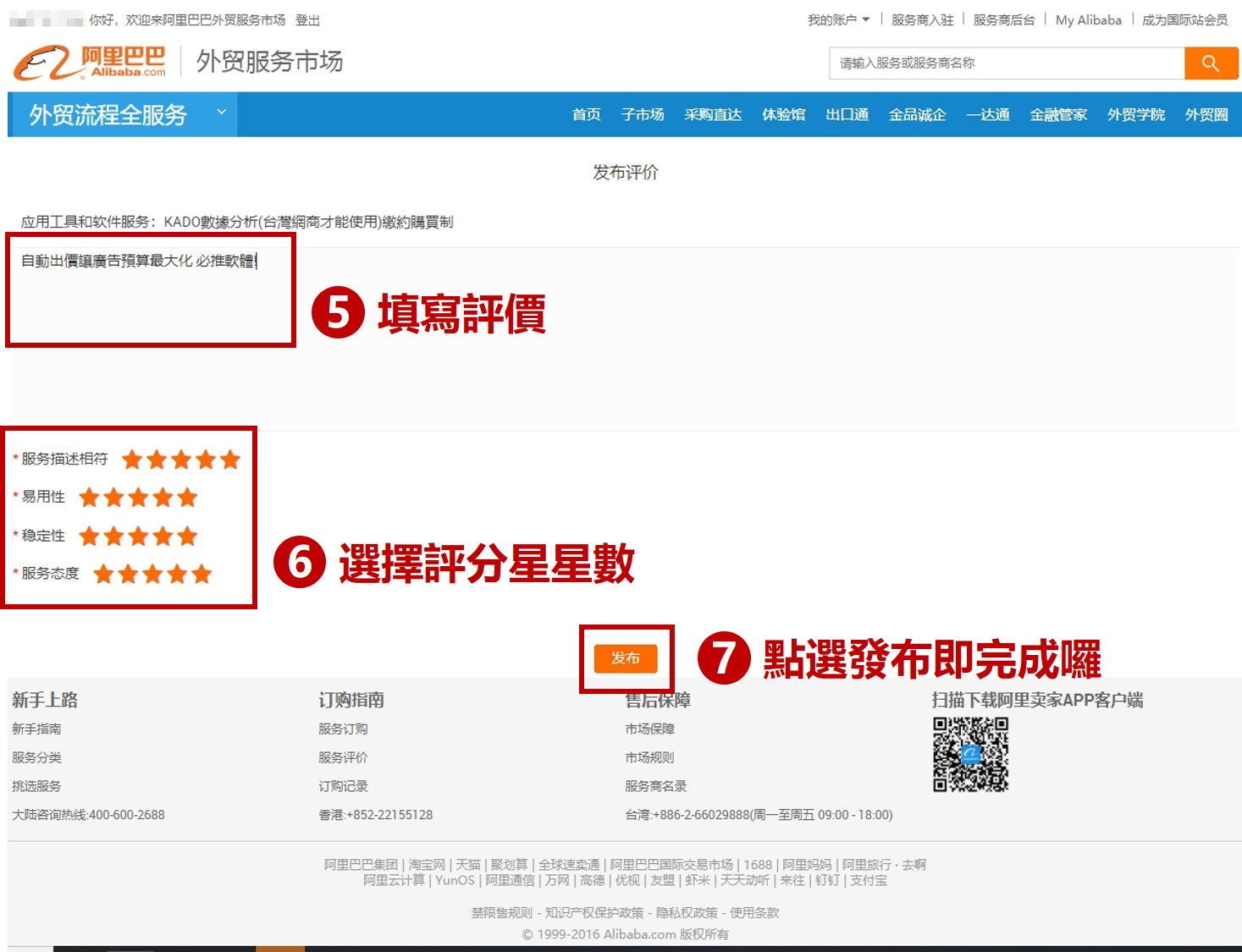Switch to the 子市场 nav item
The image size is (1242, 952).
pos(643,115)
